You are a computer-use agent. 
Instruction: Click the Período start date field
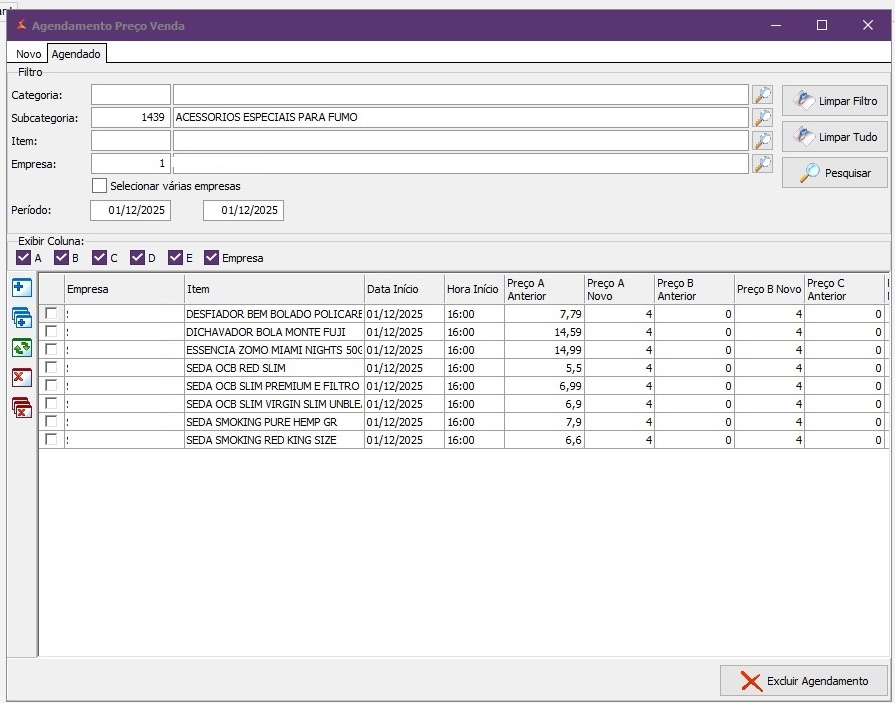point(130,211)
